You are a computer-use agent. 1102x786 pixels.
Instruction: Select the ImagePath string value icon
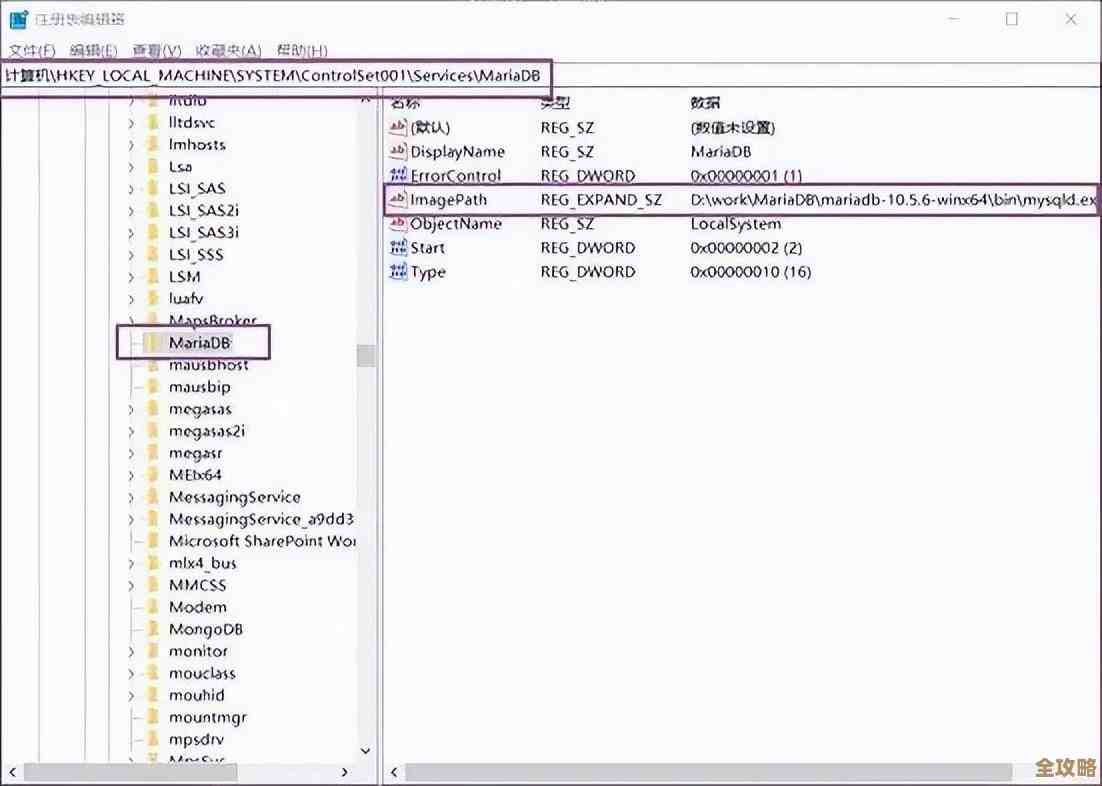[x=399, y=200]
